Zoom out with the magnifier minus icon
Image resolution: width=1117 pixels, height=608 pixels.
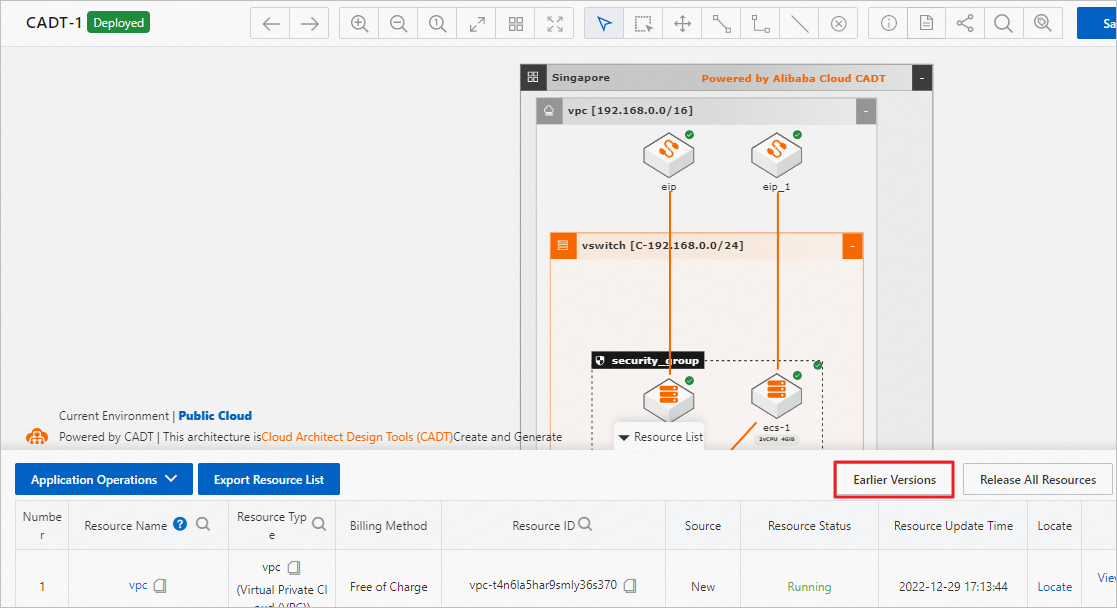coord(398,24)
